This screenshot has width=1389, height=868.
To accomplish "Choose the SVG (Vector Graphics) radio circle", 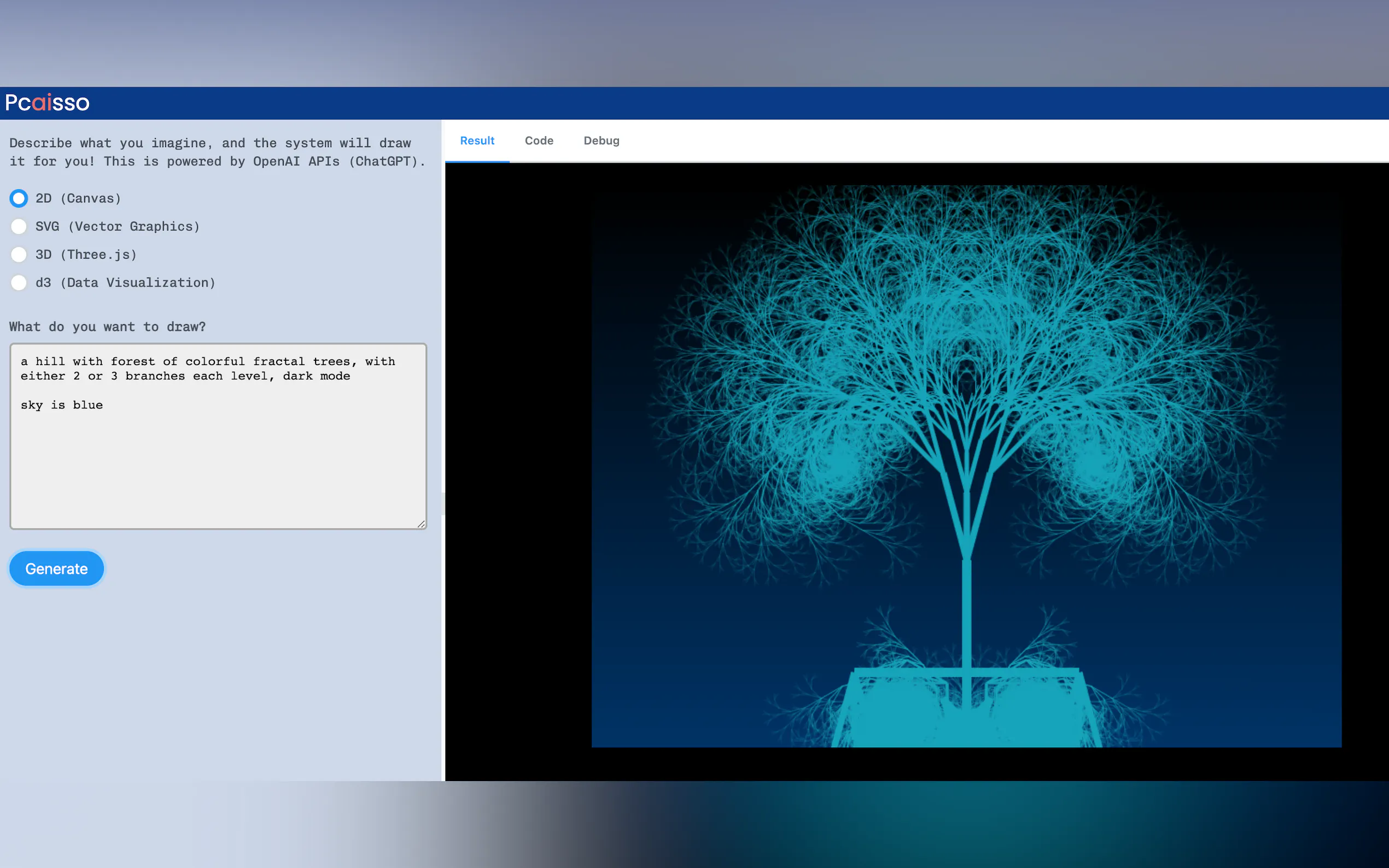I will [19, 226].
